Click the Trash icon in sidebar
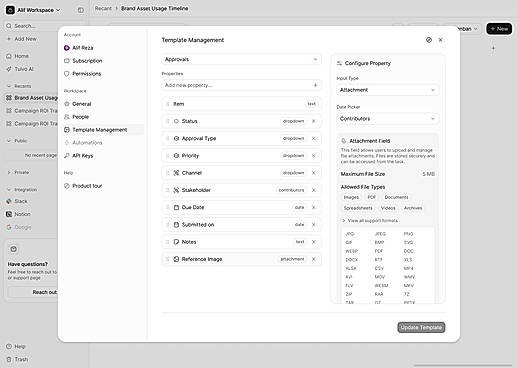The width and height of the screenshot is (518, 368). (9, 360)
